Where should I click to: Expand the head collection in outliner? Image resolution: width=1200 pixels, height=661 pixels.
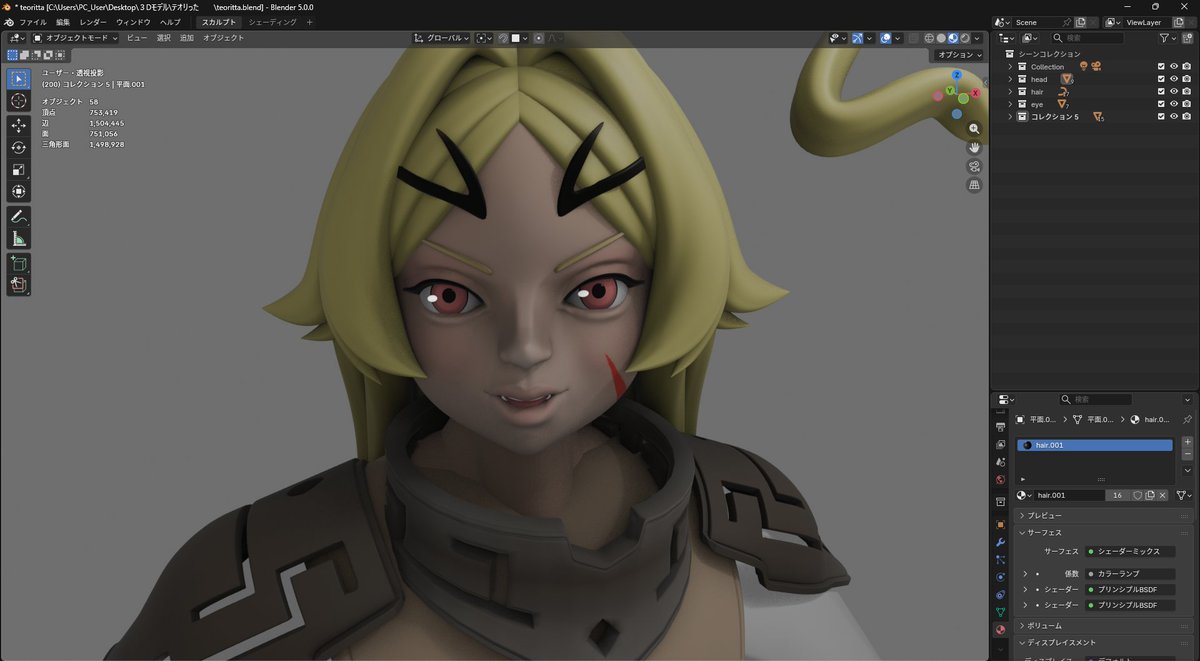click(1010, 79)
